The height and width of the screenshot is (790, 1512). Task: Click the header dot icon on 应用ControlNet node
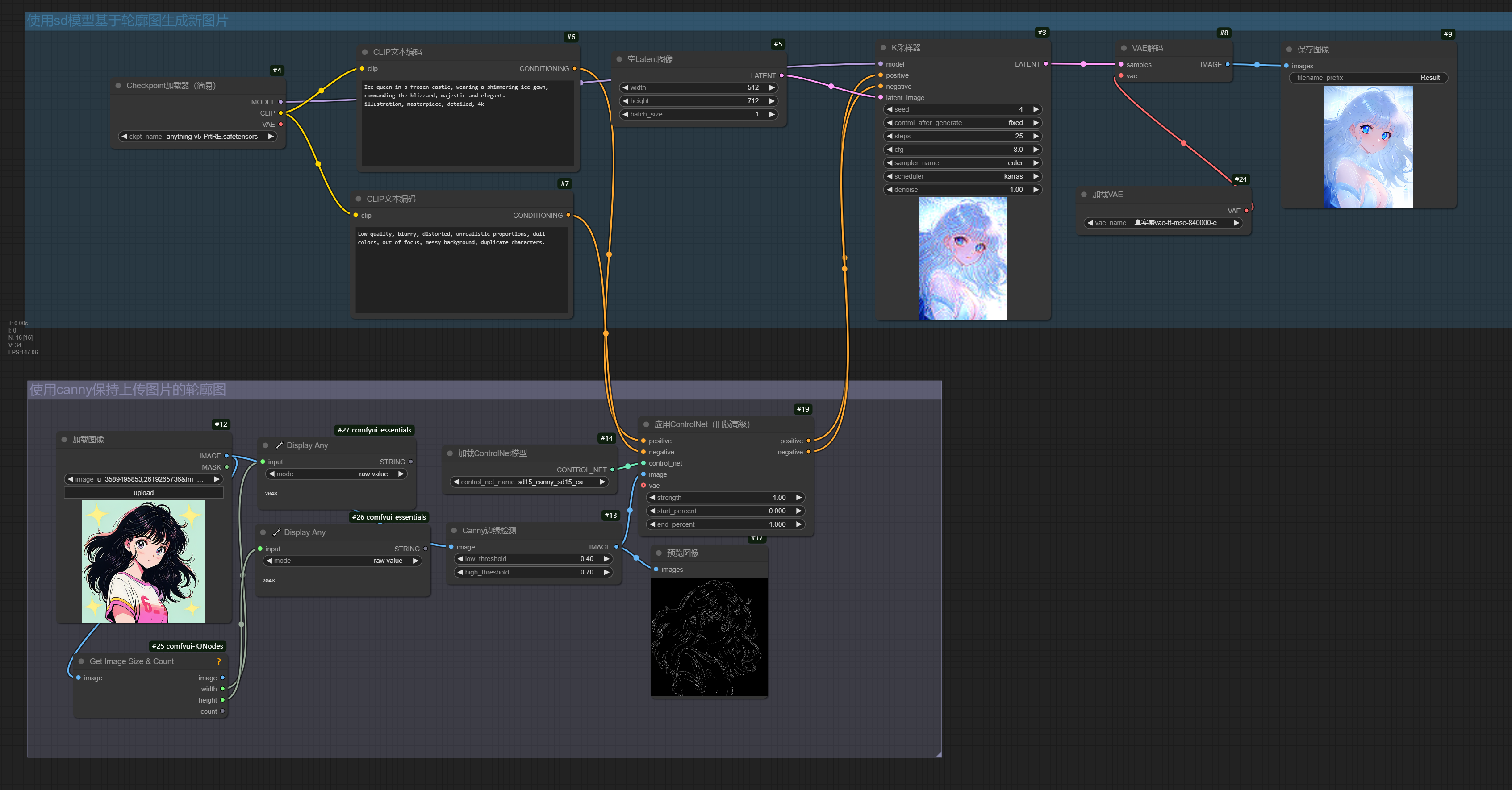[x=647, y=424]
